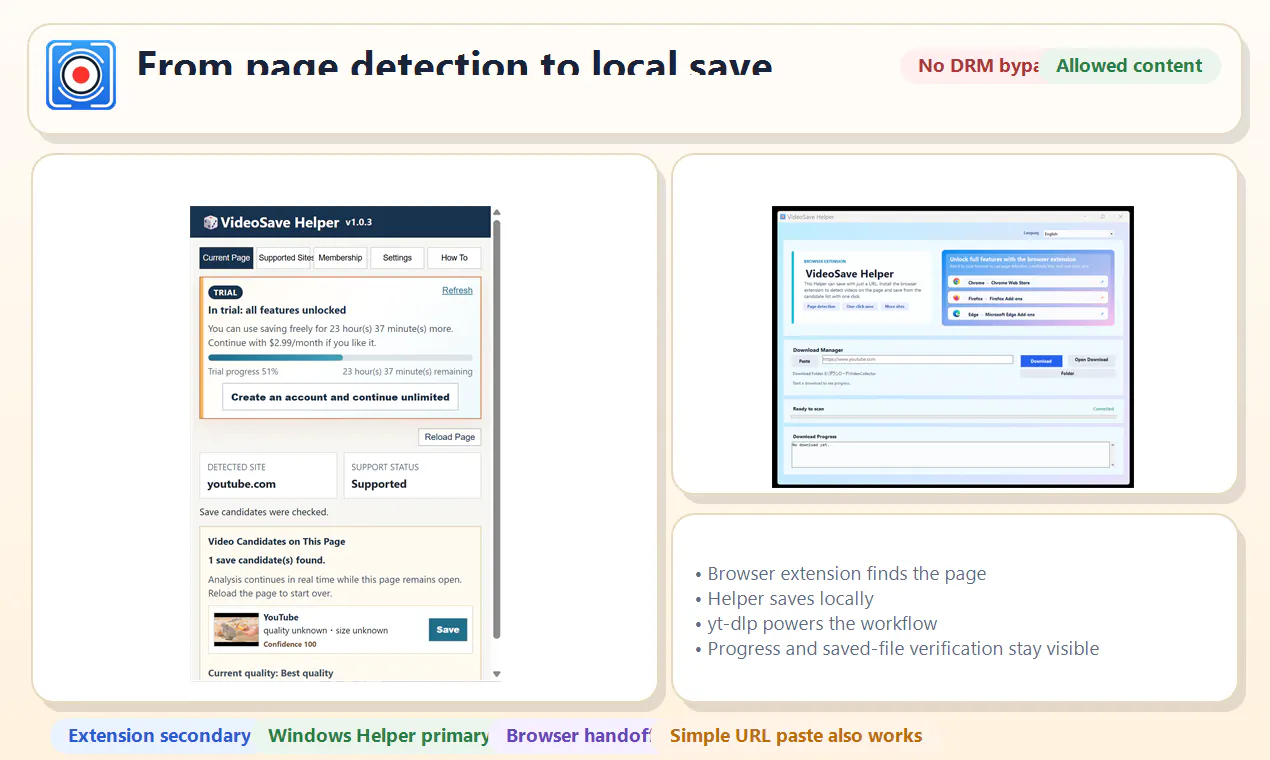Click the text Browser extension finds the page
The width and height of the screenshot is (1270, 760).
coord(847,574)
